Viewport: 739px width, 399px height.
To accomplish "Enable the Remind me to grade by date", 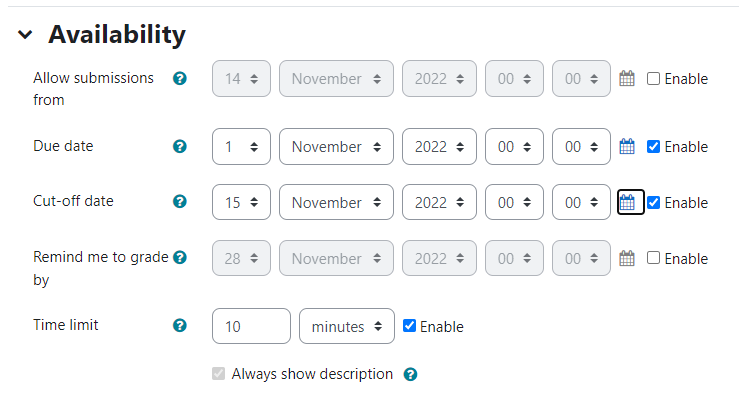I will tap(653, 258).
